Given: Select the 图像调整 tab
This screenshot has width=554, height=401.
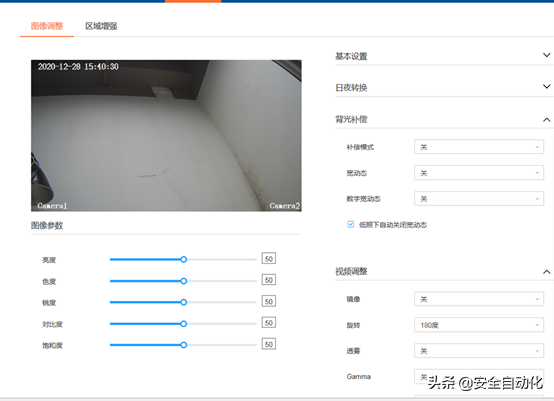Looking at the screenshot, I should [x=47, y=26].
